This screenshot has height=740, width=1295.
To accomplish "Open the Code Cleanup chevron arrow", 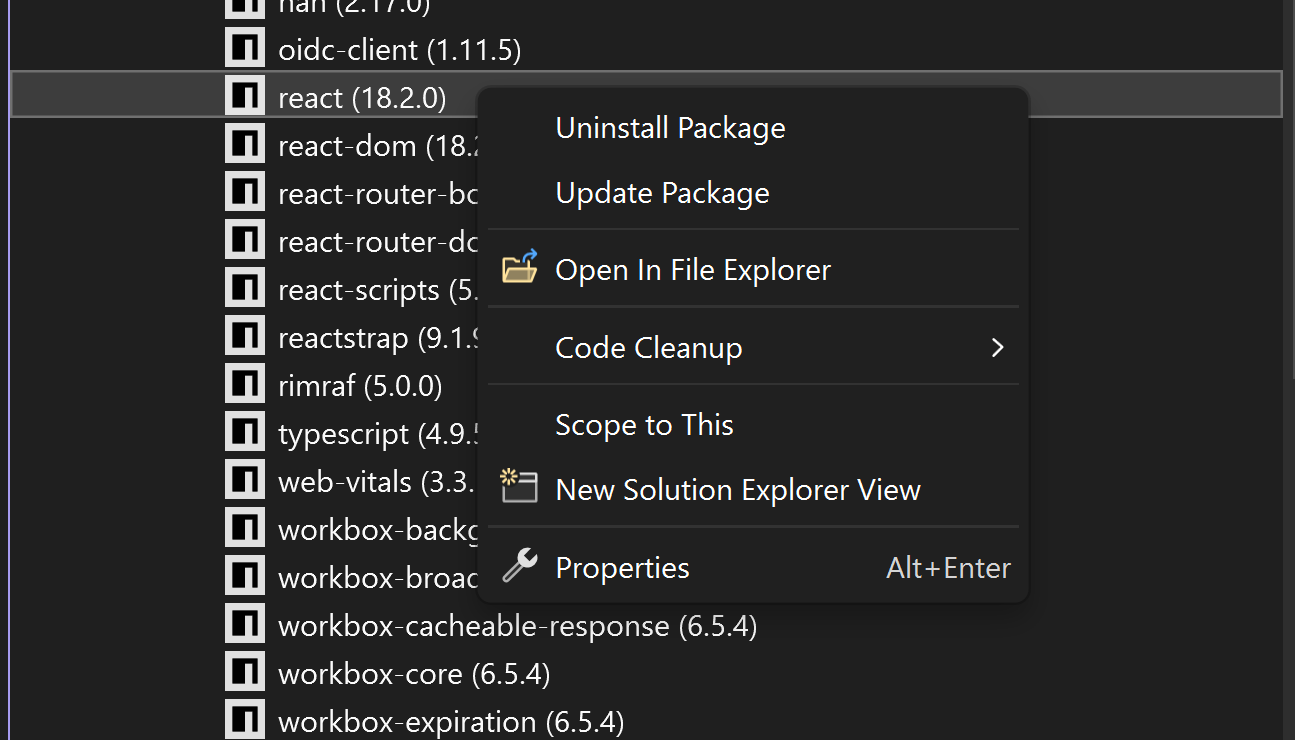I will point(996,347).
